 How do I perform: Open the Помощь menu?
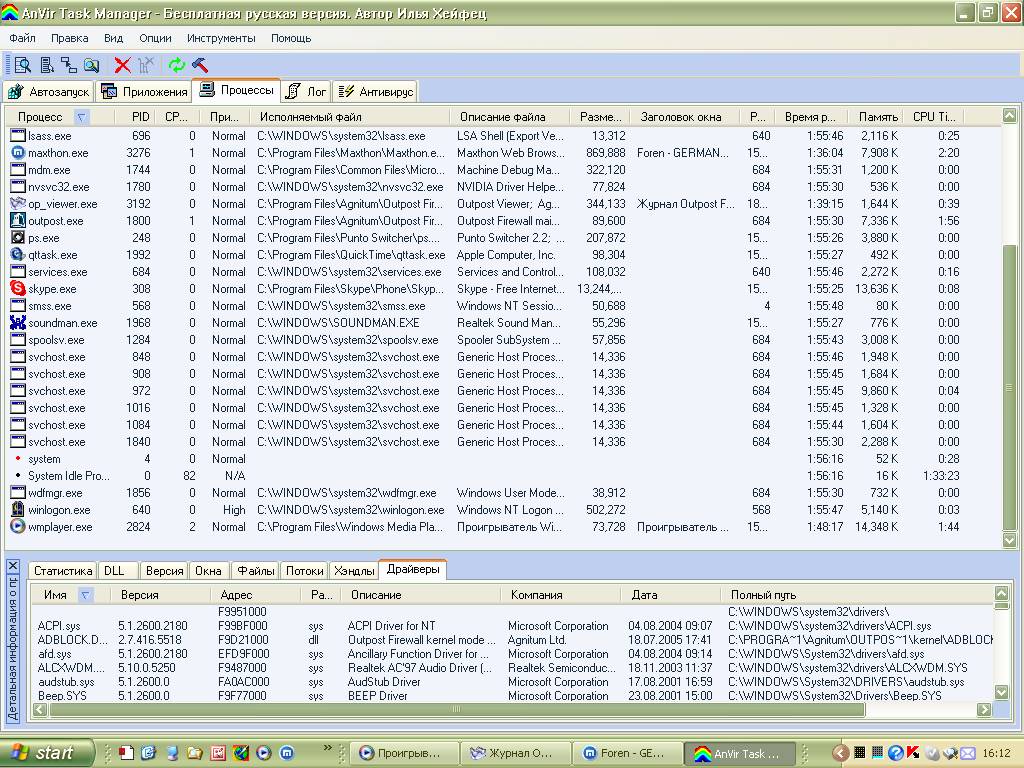point(291,38)
